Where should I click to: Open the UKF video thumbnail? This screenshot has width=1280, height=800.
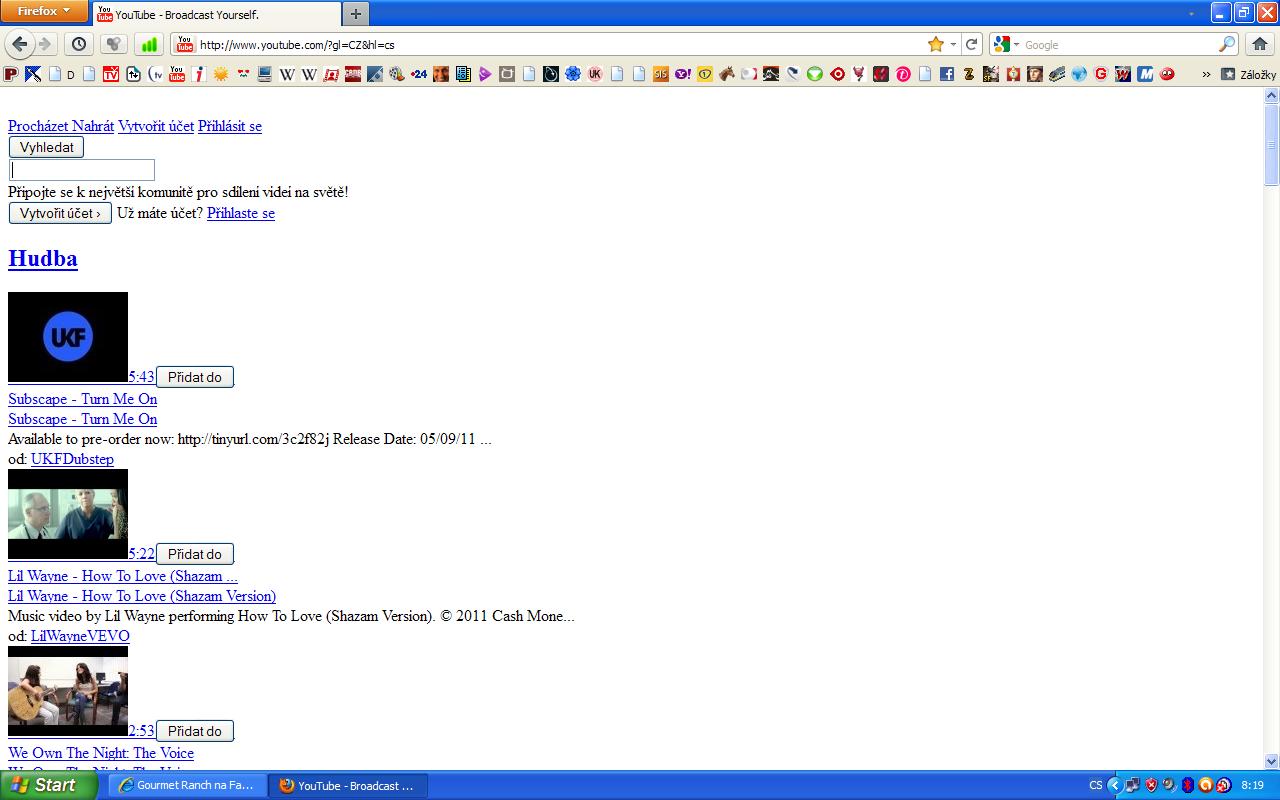(x=68, y=337)
